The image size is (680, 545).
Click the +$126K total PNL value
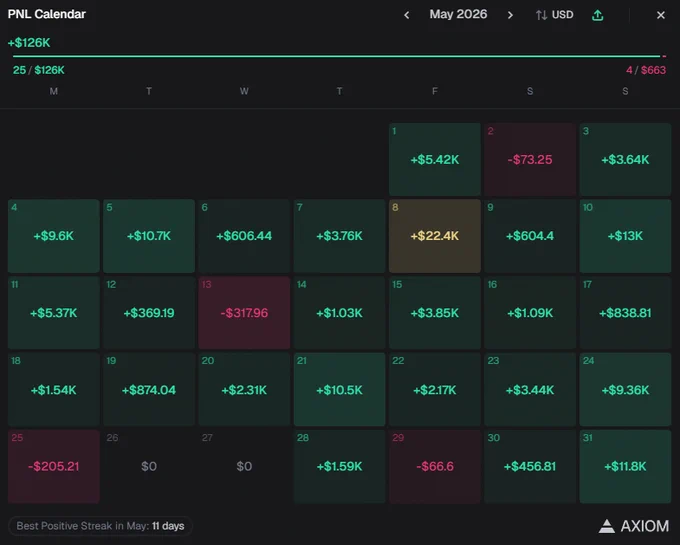coord(29,42)
